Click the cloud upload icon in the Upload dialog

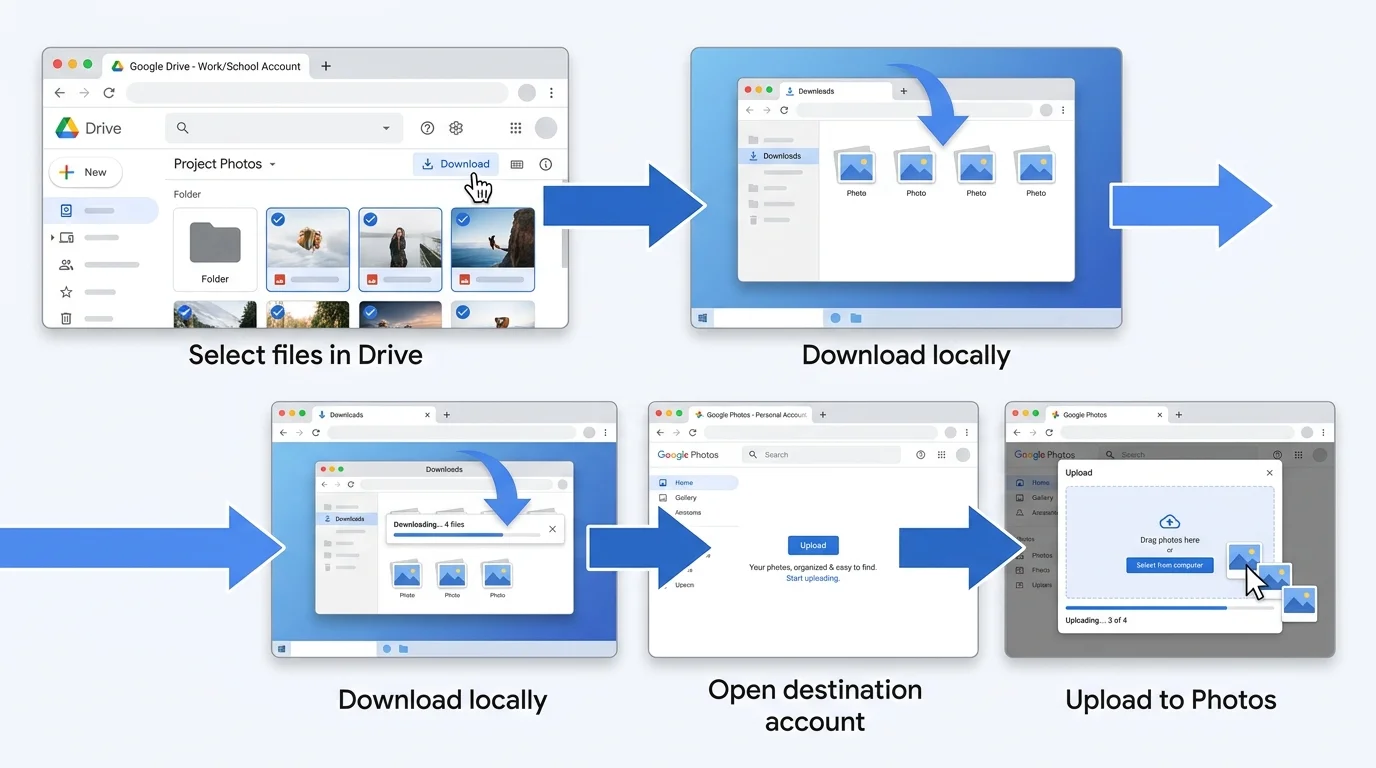tap(1169, 521)
